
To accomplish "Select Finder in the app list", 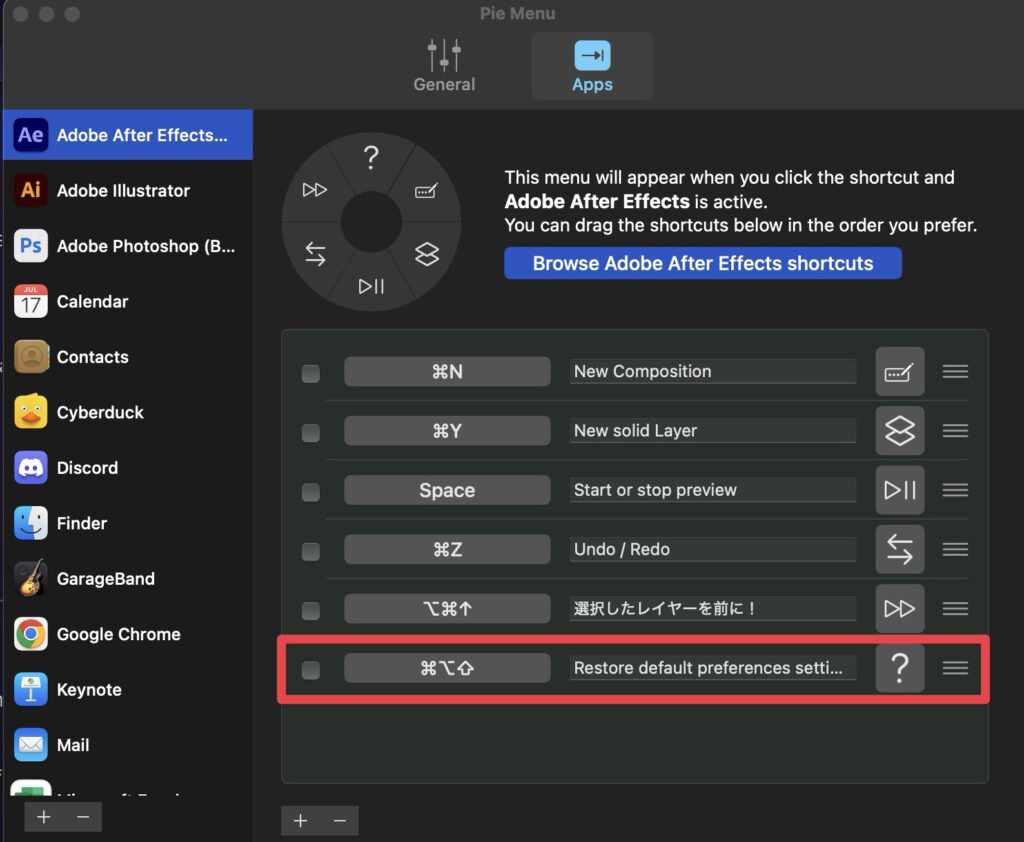I will point(127,523).
